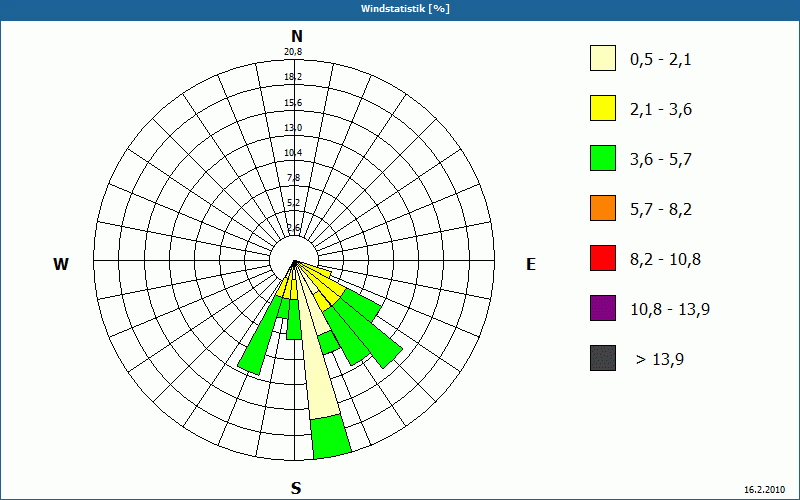Click the 20,8 radial axis value
800x500 pixels.
point(293,52)
